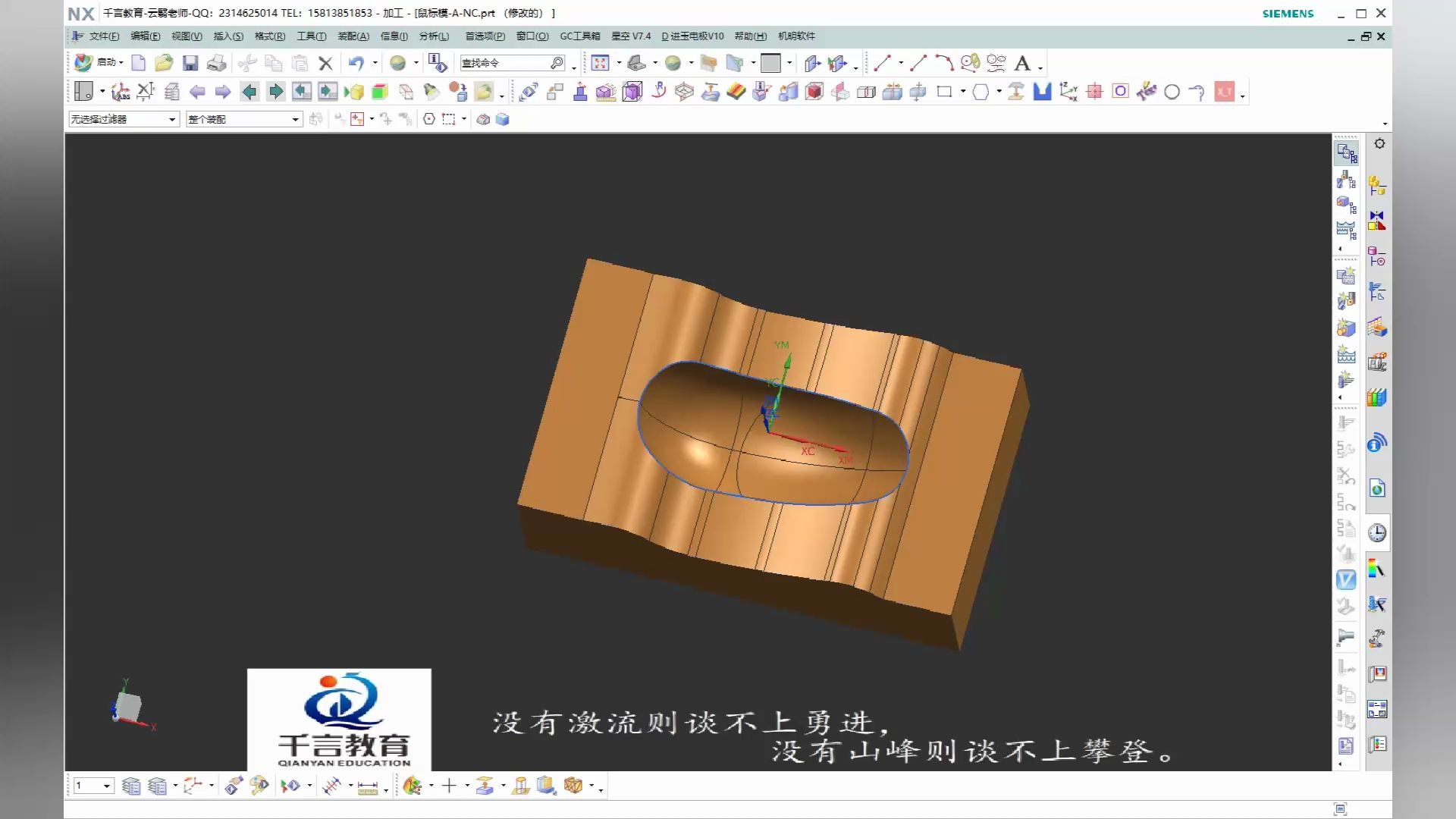Open the work layer number dropdown

click(106, 786)
